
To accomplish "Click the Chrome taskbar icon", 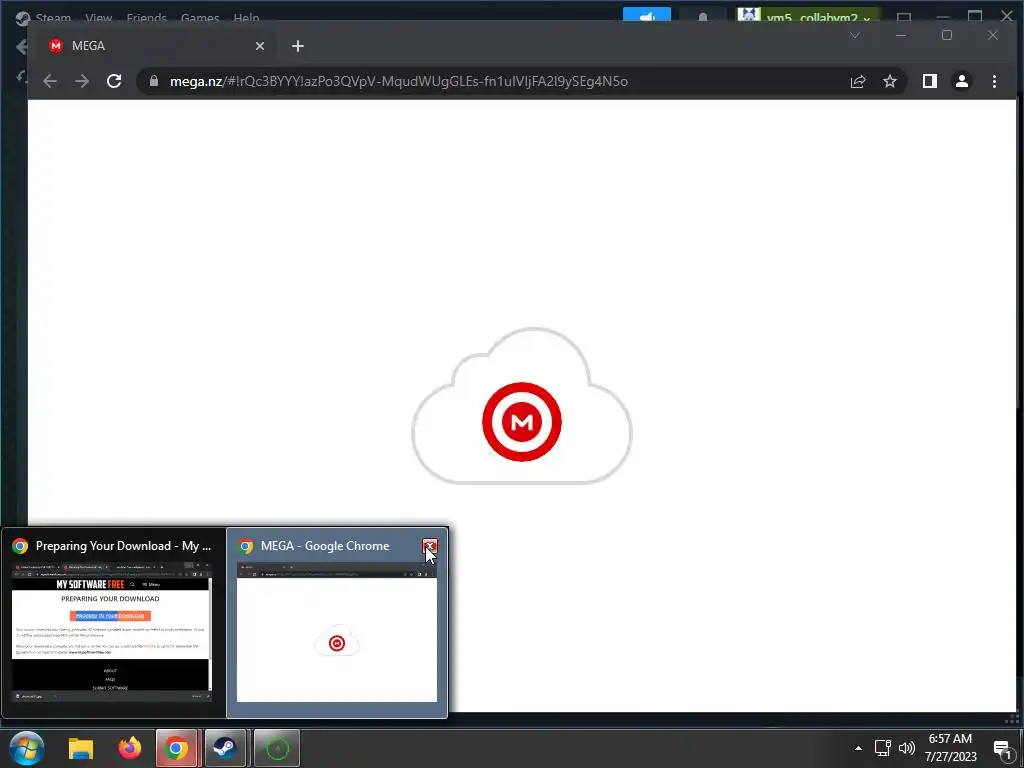I will coord(176,748).
